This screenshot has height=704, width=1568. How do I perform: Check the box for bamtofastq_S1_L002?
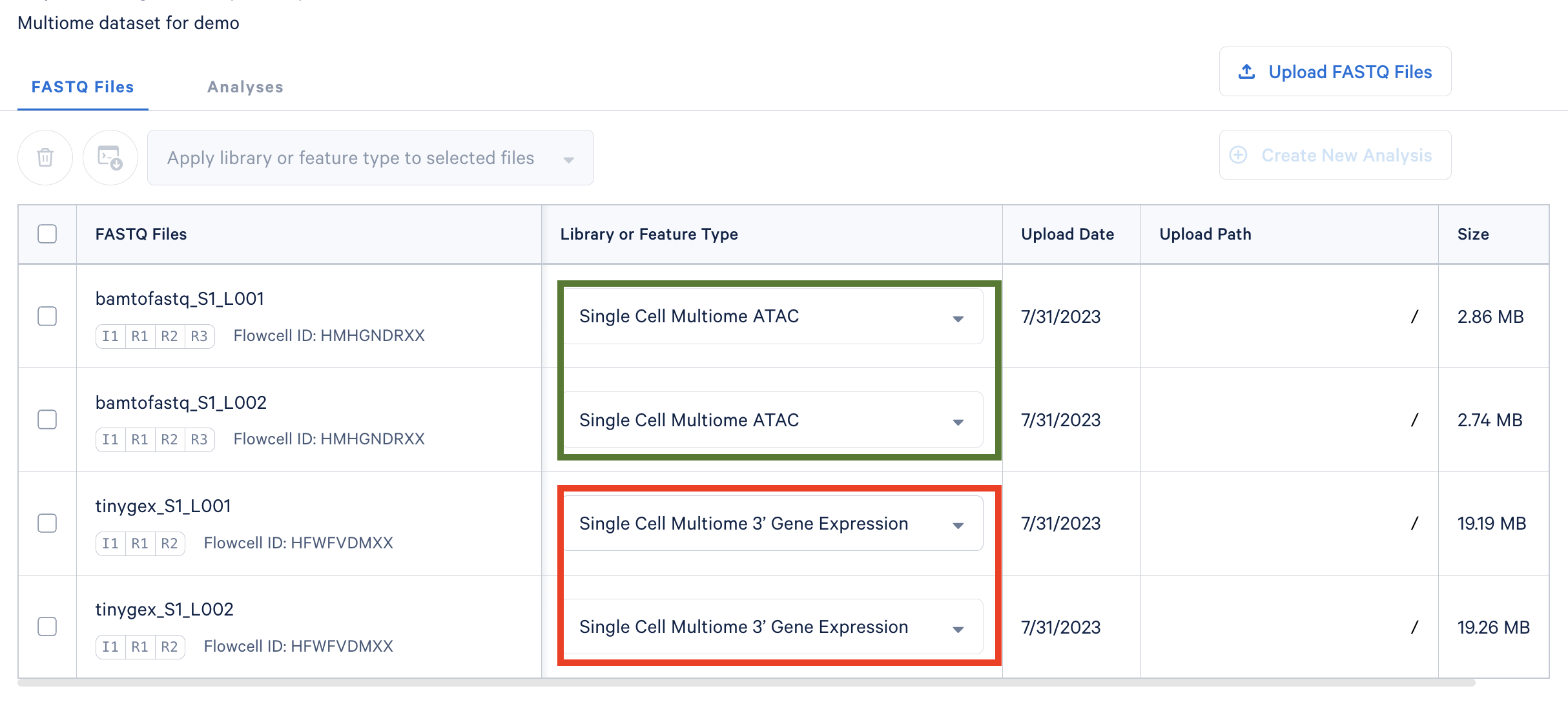pyautogui.click(x=47, y=420)
